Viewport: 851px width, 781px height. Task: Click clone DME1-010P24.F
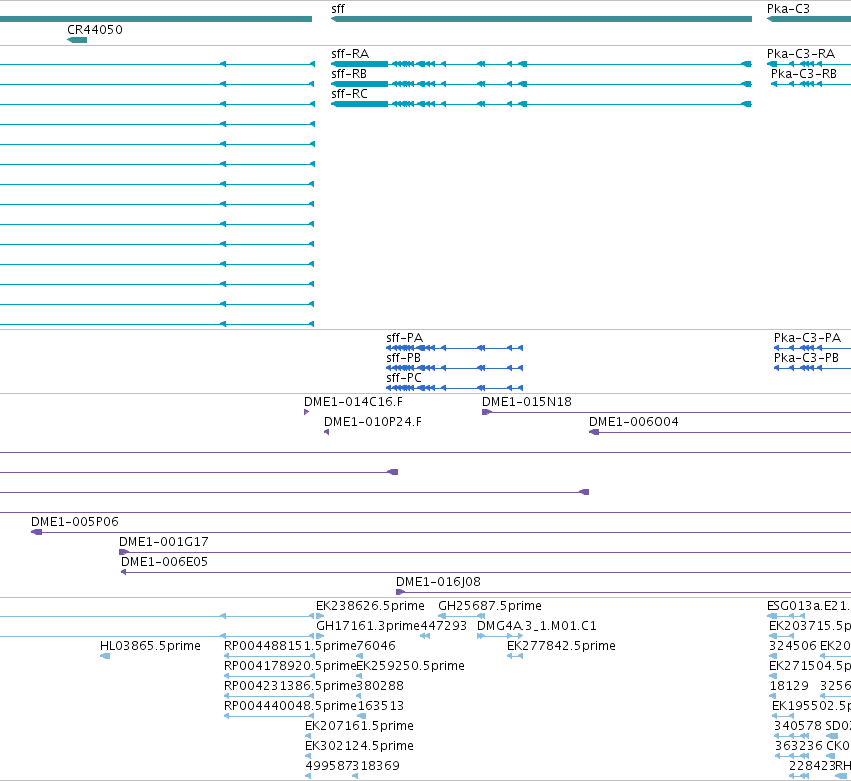327,432
